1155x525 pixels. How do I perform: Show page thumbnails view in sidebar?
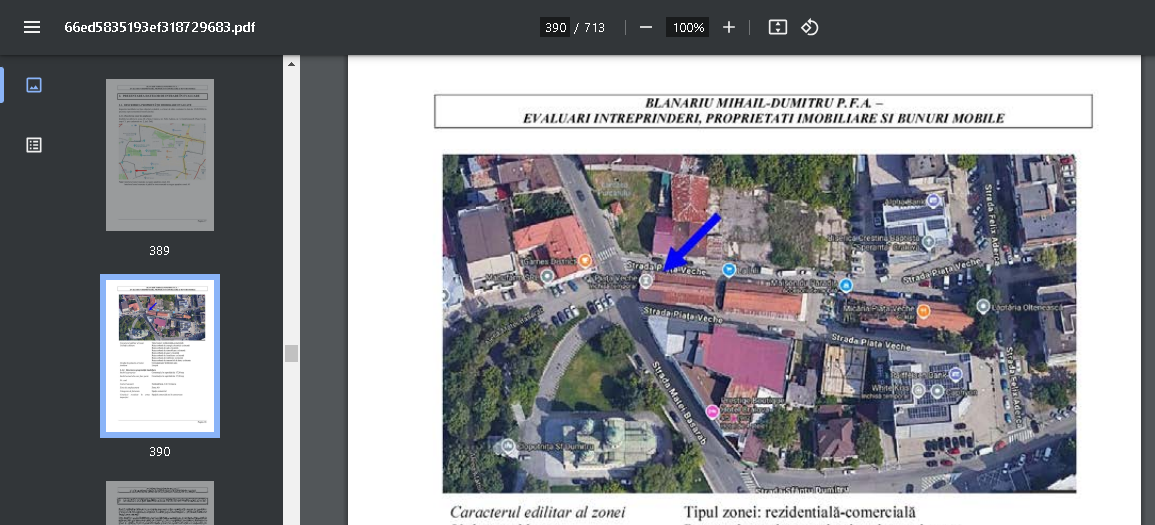(x=33, y=85)
